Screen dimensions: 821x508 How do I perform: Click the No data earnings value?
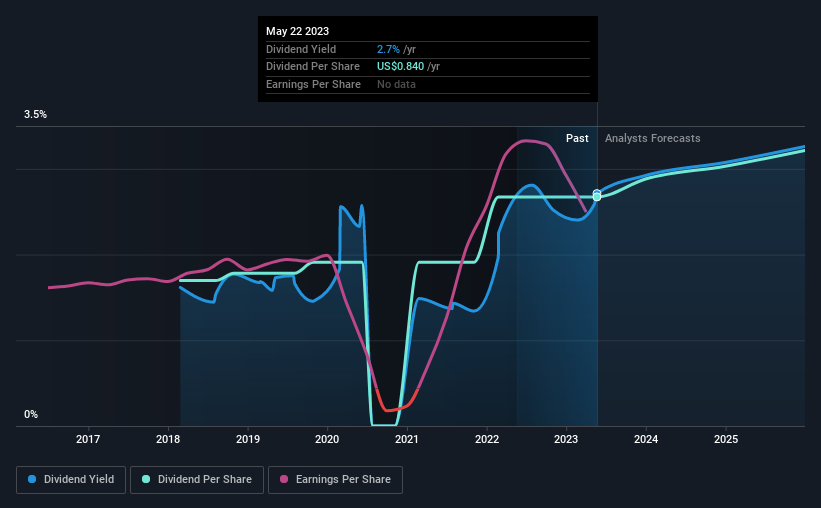(x=396, y=84)
